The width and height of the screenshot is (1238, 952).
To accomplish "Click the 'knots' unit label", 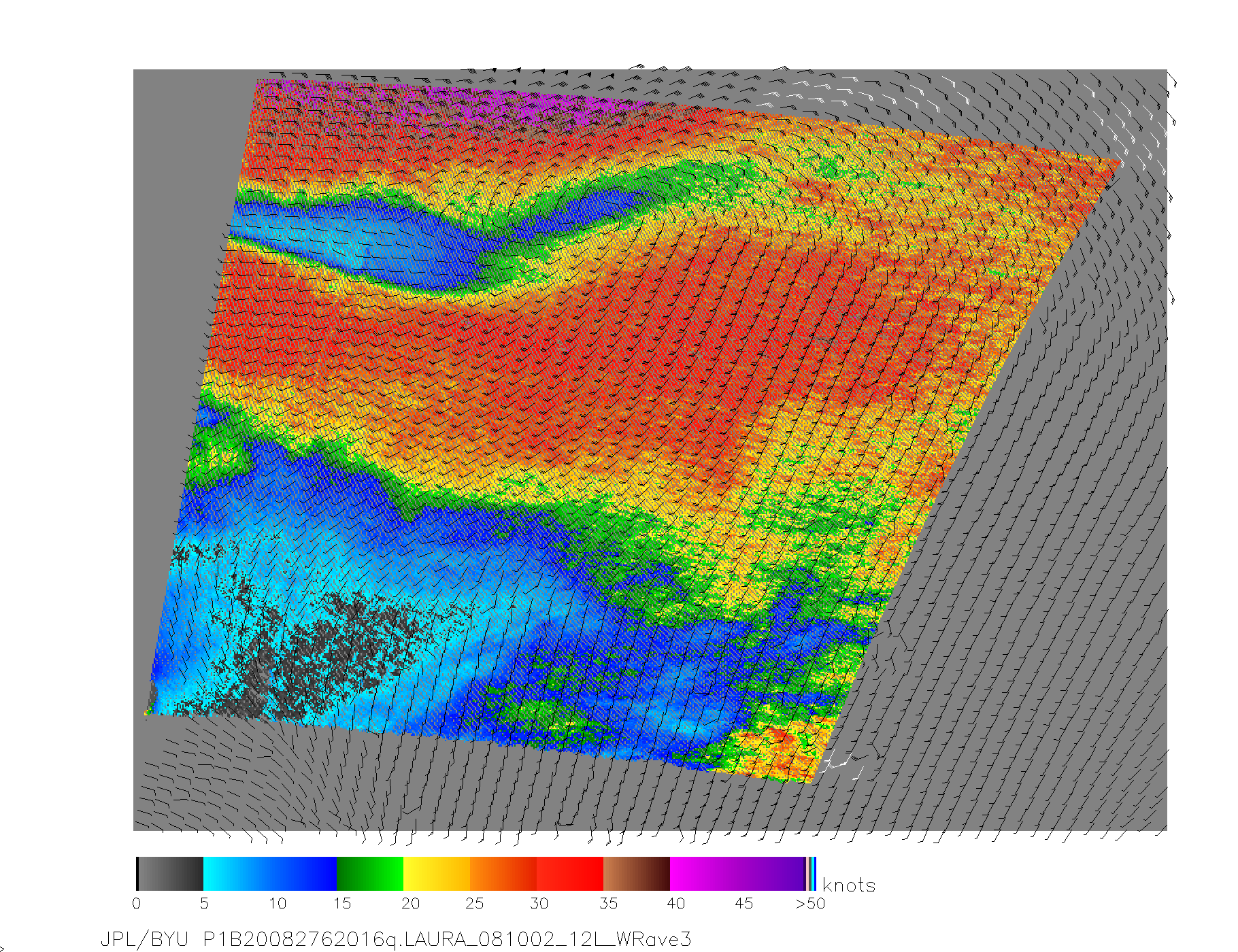I will (x=849, y=885).
